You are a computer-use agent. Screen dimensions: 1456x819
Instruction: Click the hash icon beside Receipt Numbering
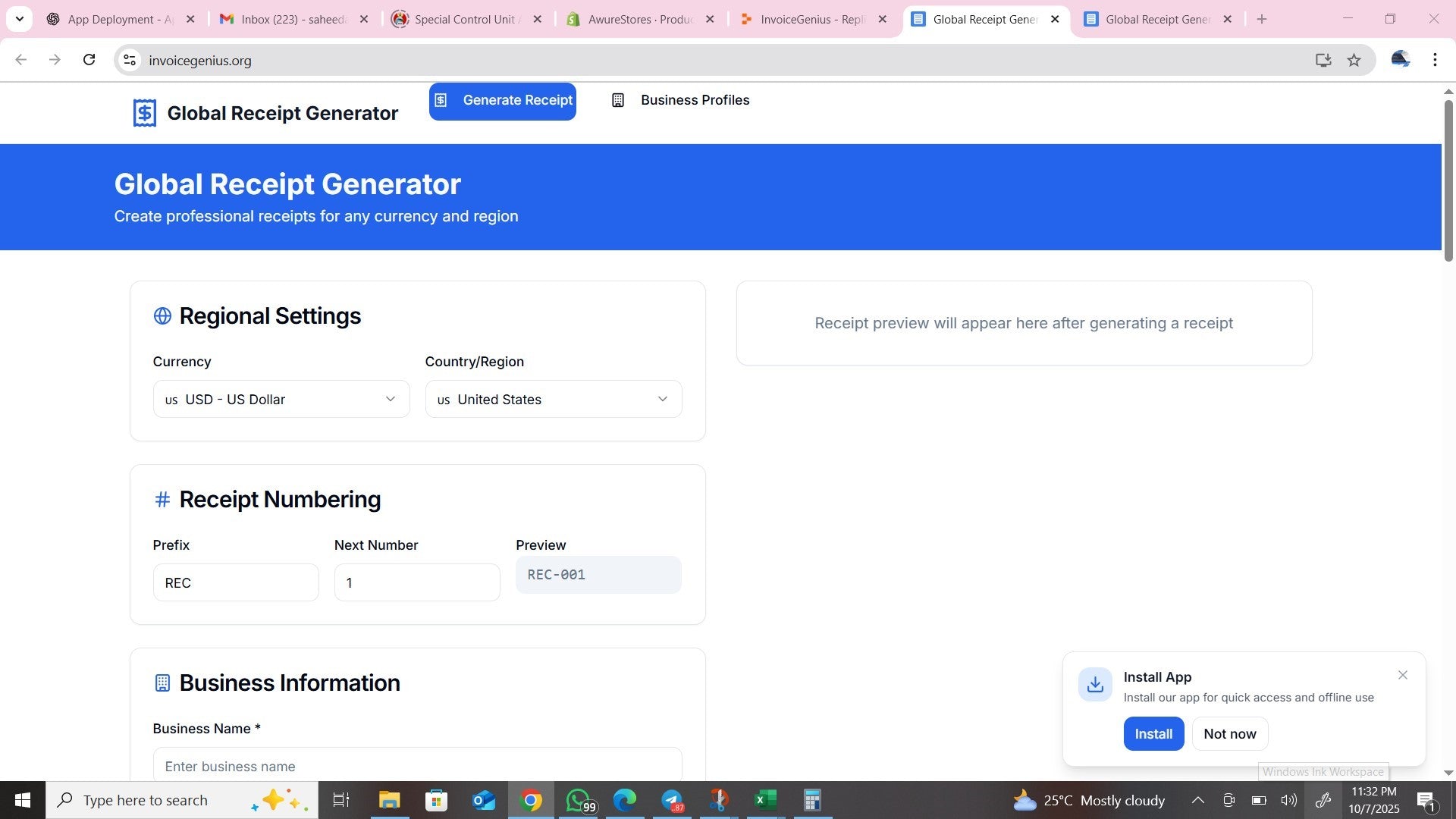pos(162,499)
